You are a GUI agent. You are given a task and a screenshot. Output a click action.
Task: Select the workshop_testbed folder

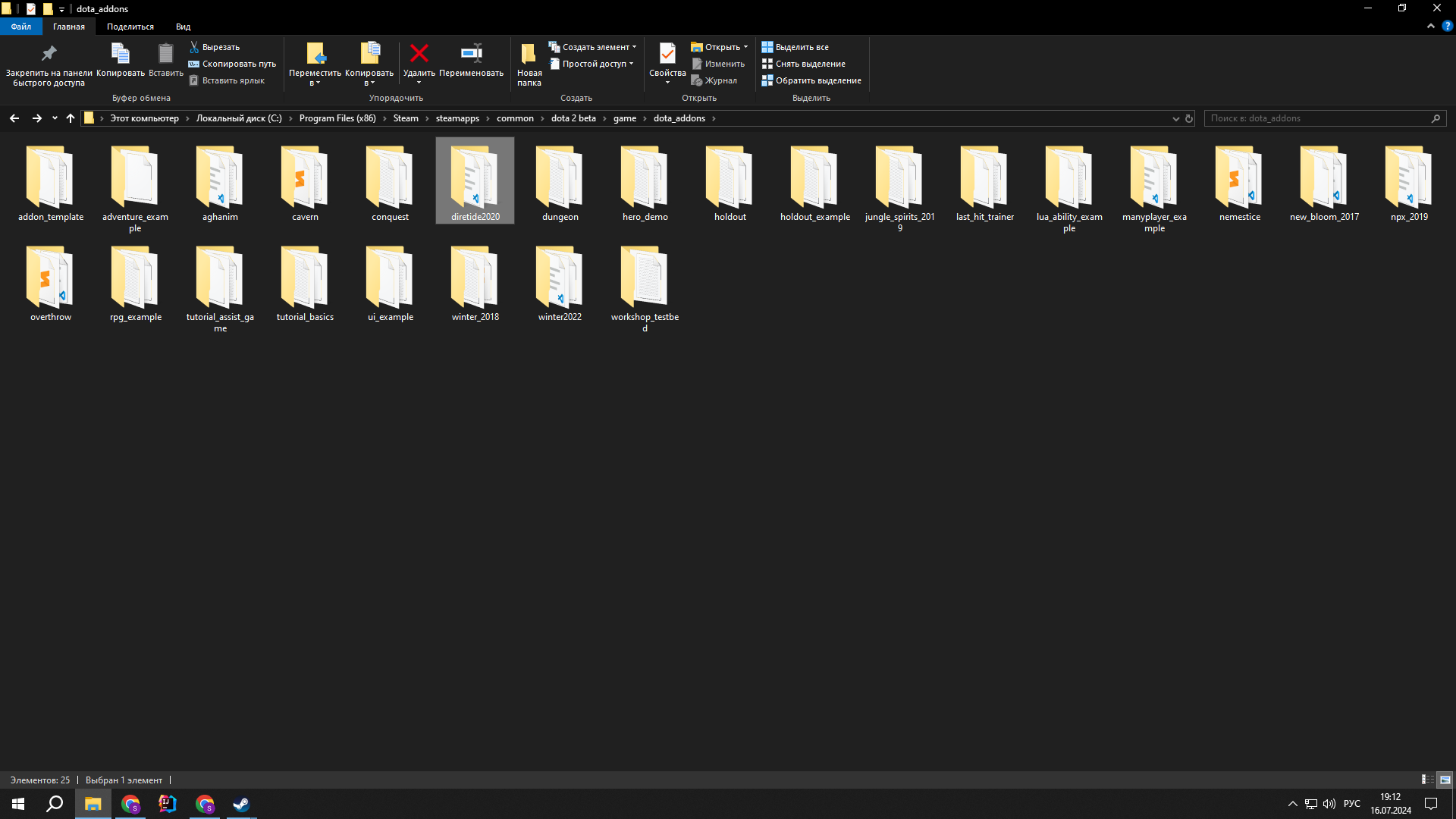645,288
